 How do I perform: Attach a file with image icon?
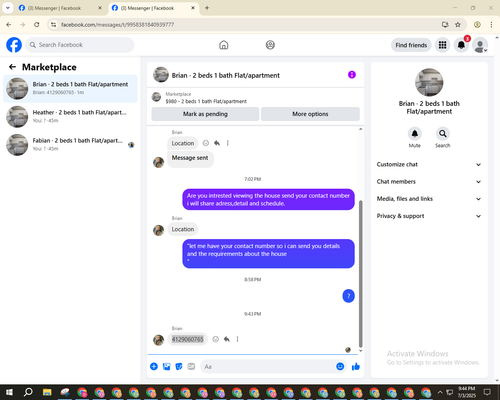[166, 367]
